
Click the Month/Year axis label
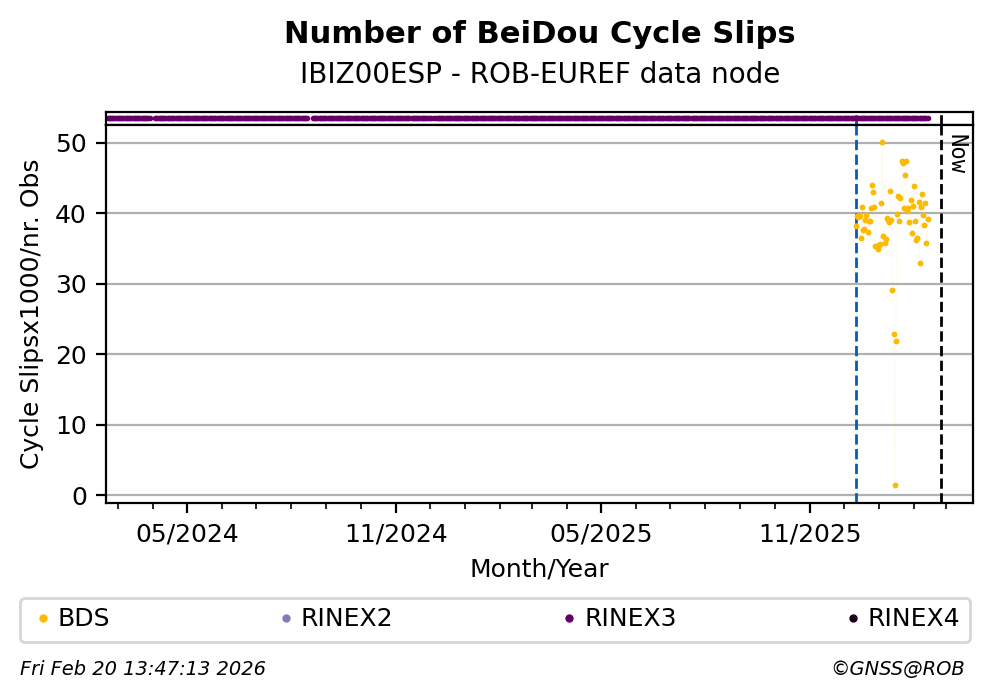(539, 569)
